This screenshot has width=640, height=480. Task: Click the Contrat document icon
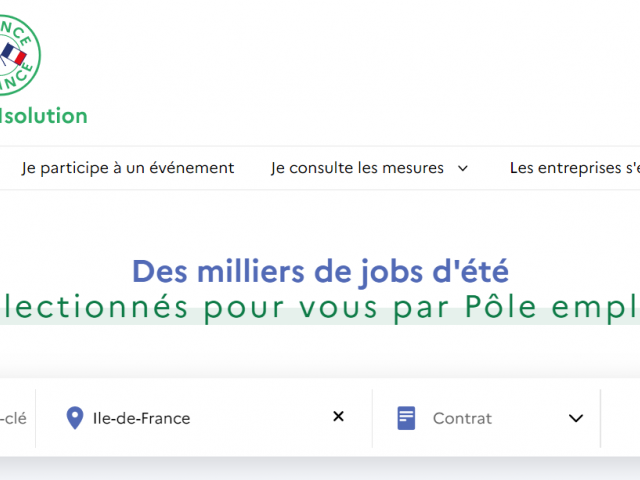click(x=406, y=418)
